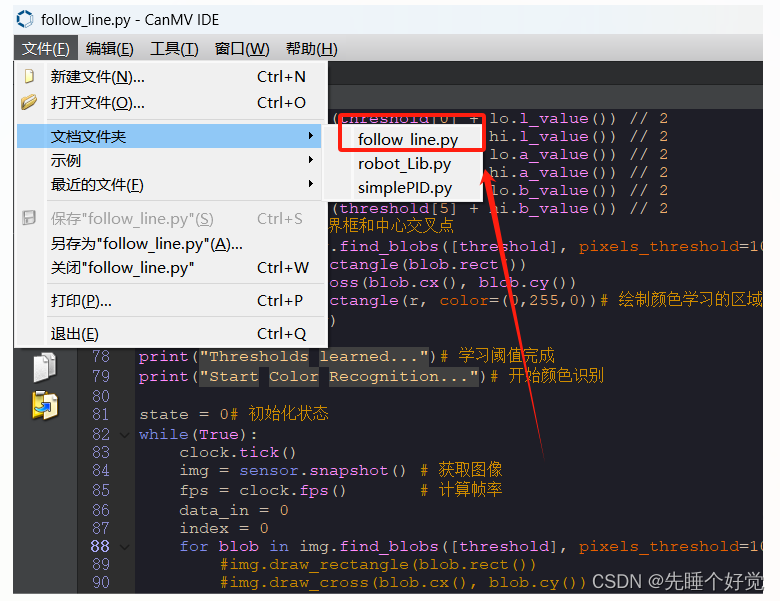This screenshot has height=601, width=780.
Task: Open the 工具(T) menu
Action: point(174,49)
